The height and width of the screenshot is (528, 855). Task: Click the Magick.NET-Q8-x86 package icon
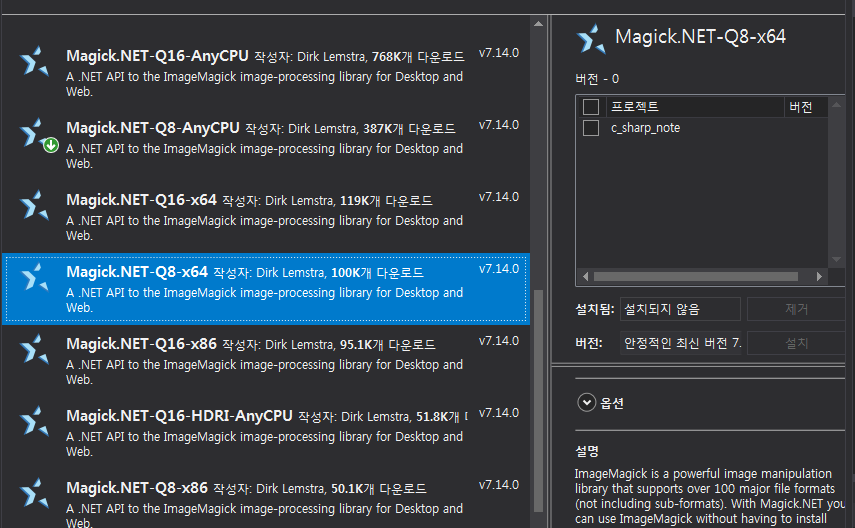tap(34, 494)
